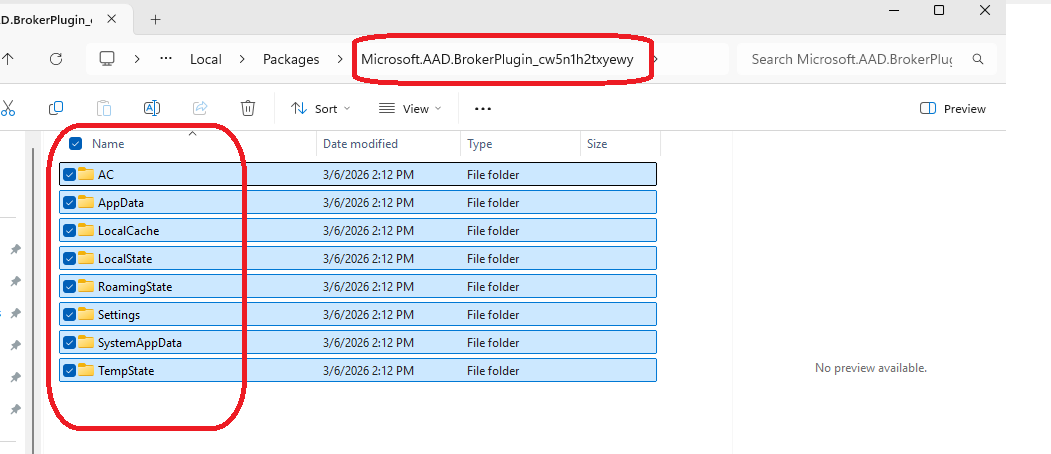Click the Up arrow navigation button
This screenshot has height=454, width=1051.
[x=7, y=59]
